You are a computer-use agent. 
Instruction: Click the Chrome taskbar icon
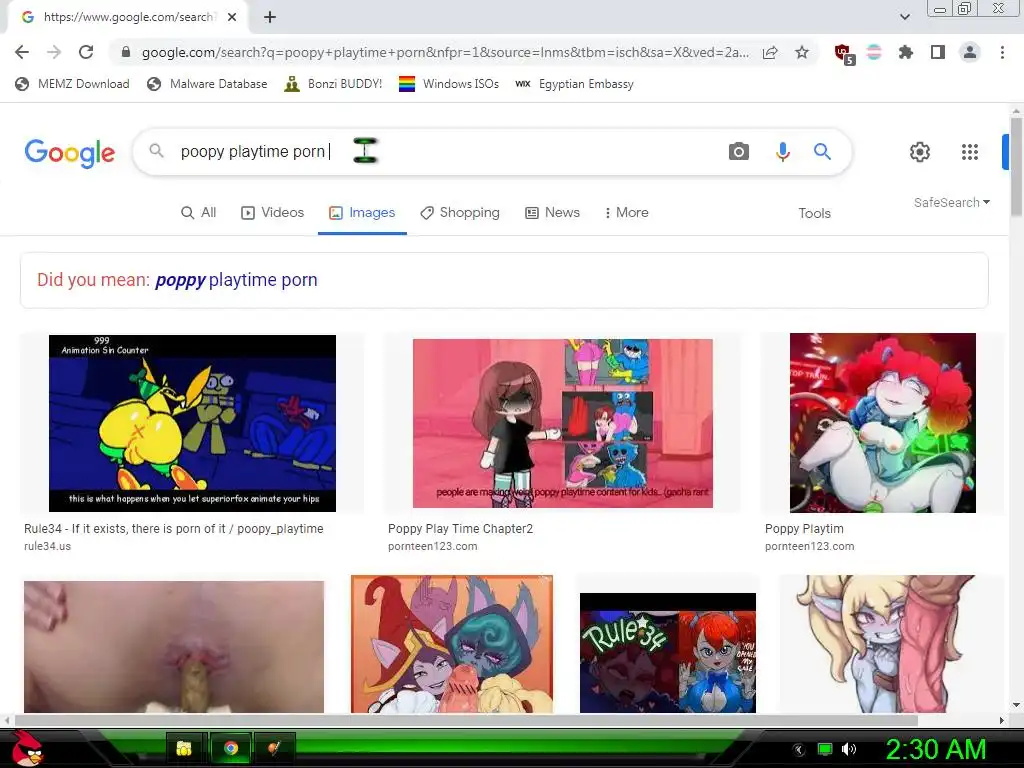[x=231, y=748]
